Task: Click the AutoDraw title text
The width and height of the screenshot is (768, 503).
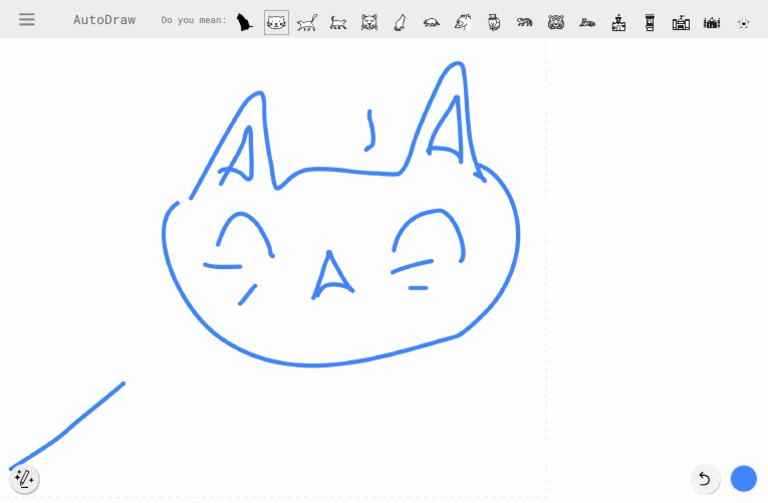Action: (x=104, y=20)
